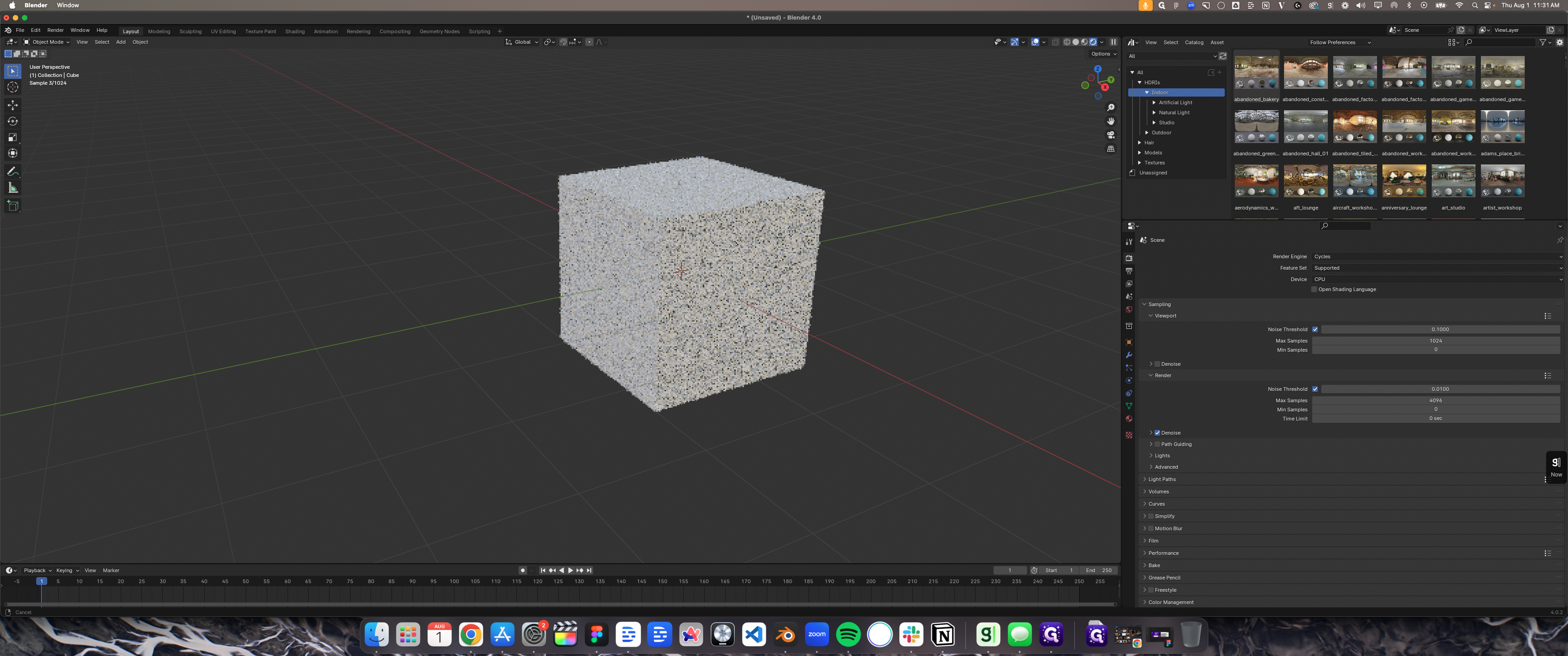The image size is (1568, 656).
Task: Play the animation forward
Action: point(570,570)
